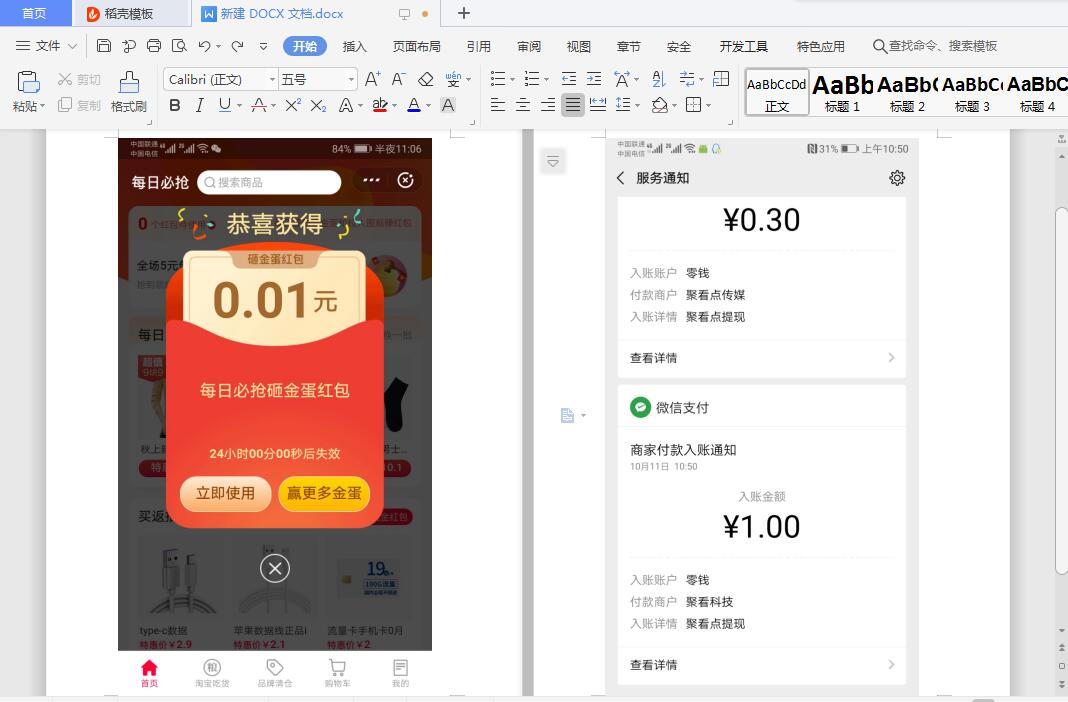Add new document tab with plus
Viewport: 1068px width, 702px height.
pos(464,13)
